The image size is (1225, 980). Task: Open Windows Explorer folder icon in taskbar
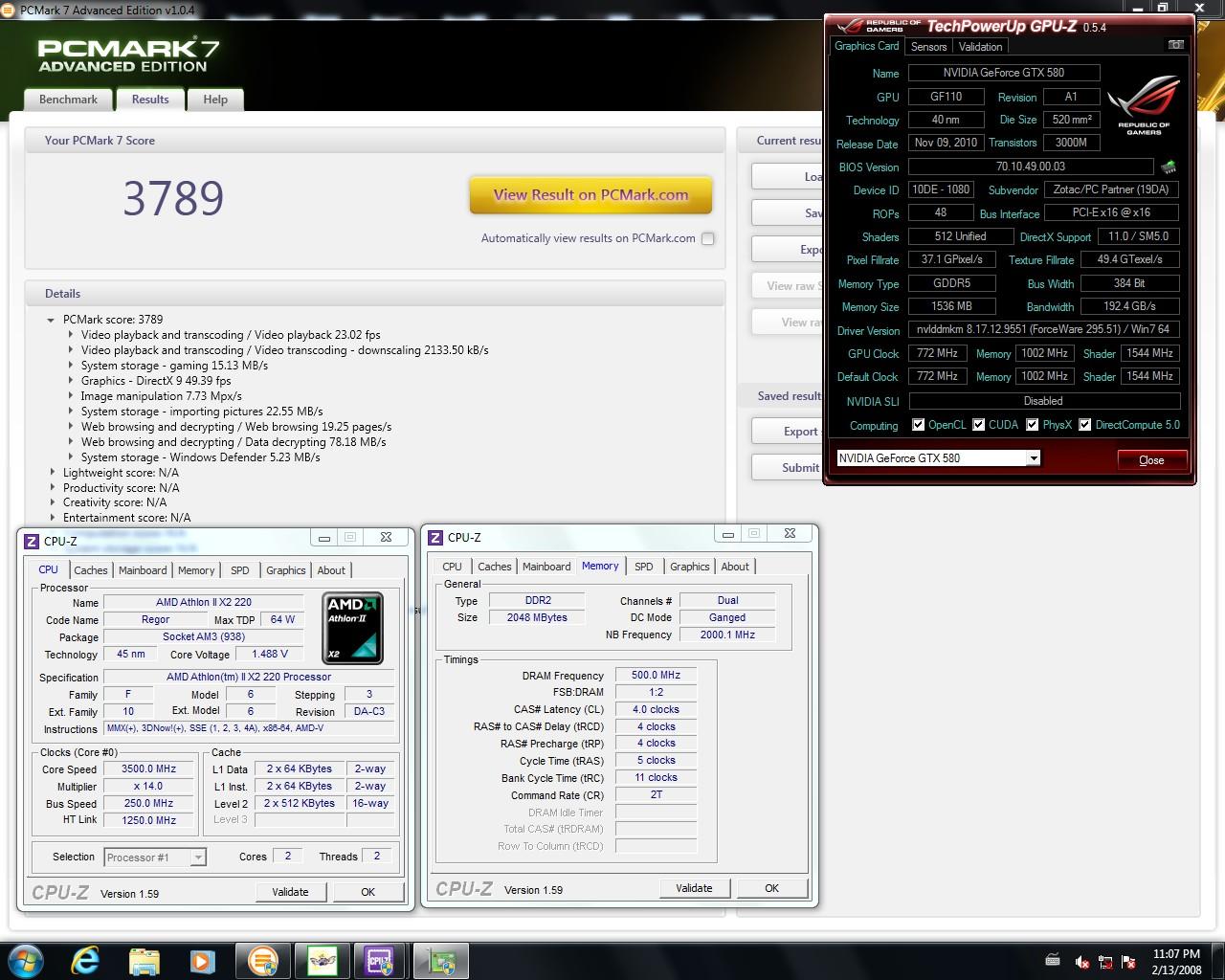[145, 961]
